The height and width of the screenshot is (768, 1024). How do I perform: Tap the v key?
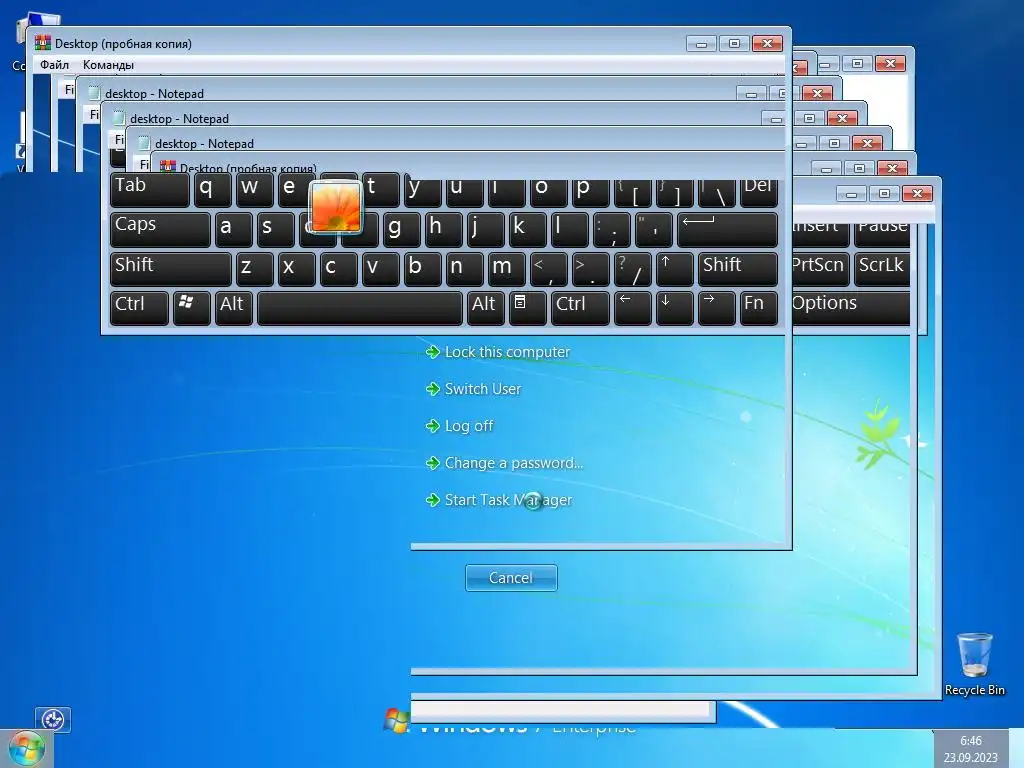pos(380,269)
